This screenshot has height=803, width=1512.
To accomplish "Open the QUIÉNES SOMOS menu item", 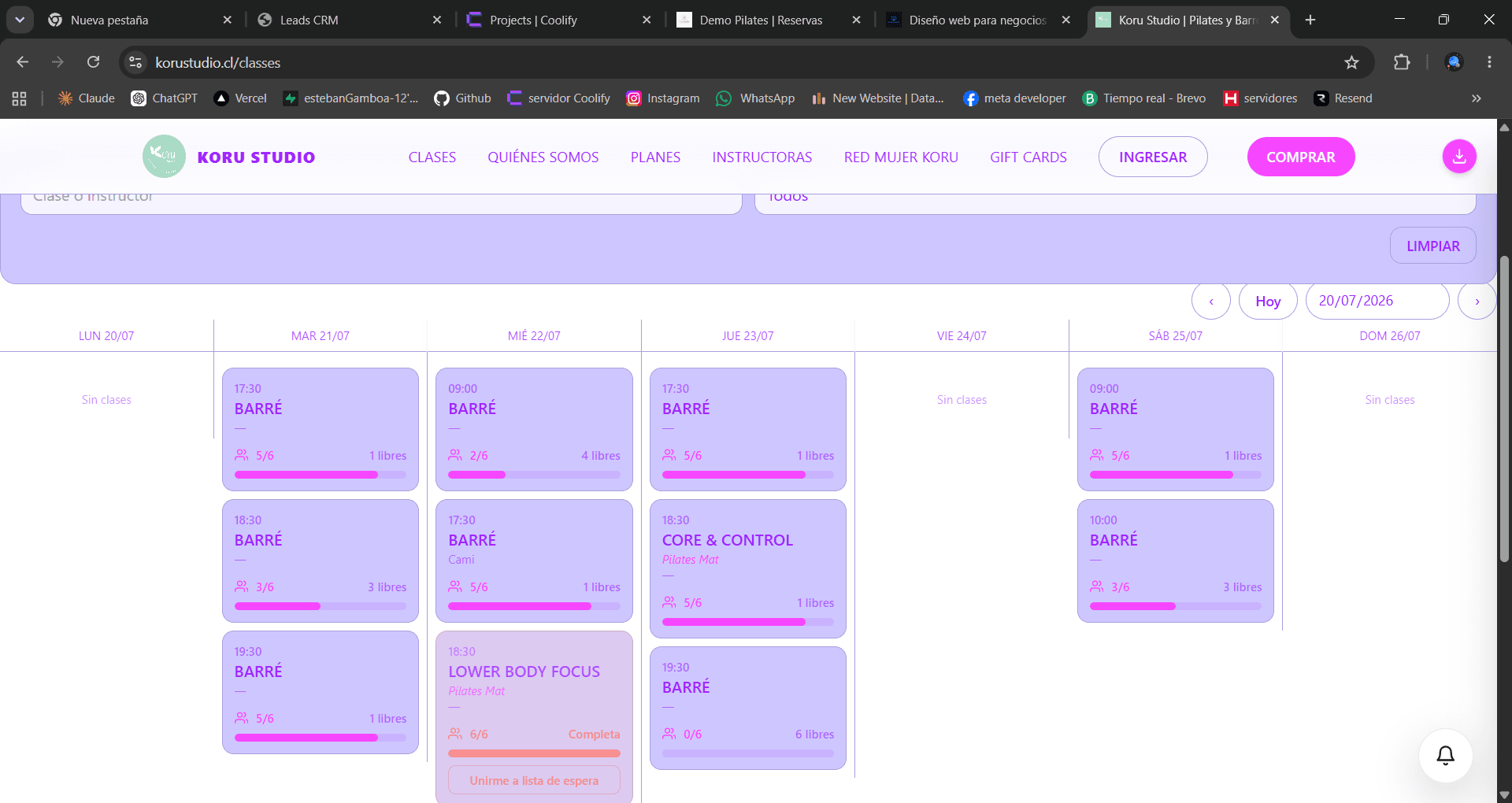I will (543, 157).
